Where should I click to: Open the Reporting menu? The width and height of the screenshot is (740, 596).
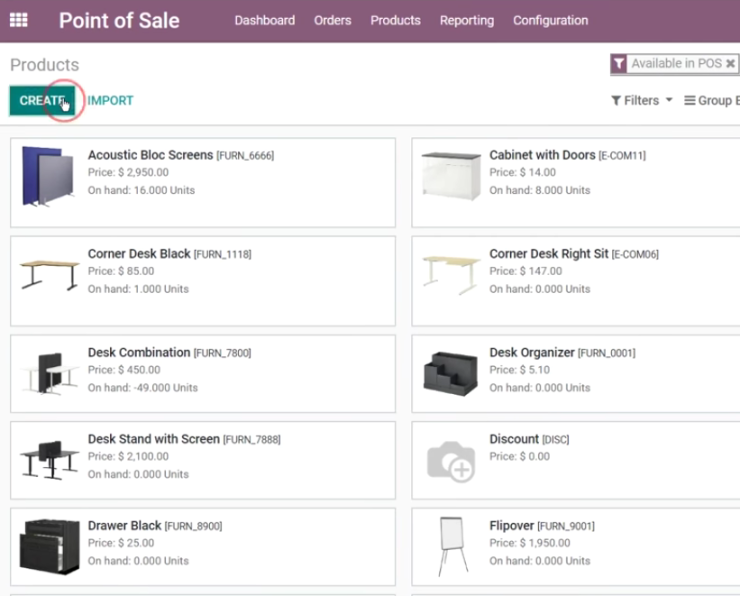(467, 20)
